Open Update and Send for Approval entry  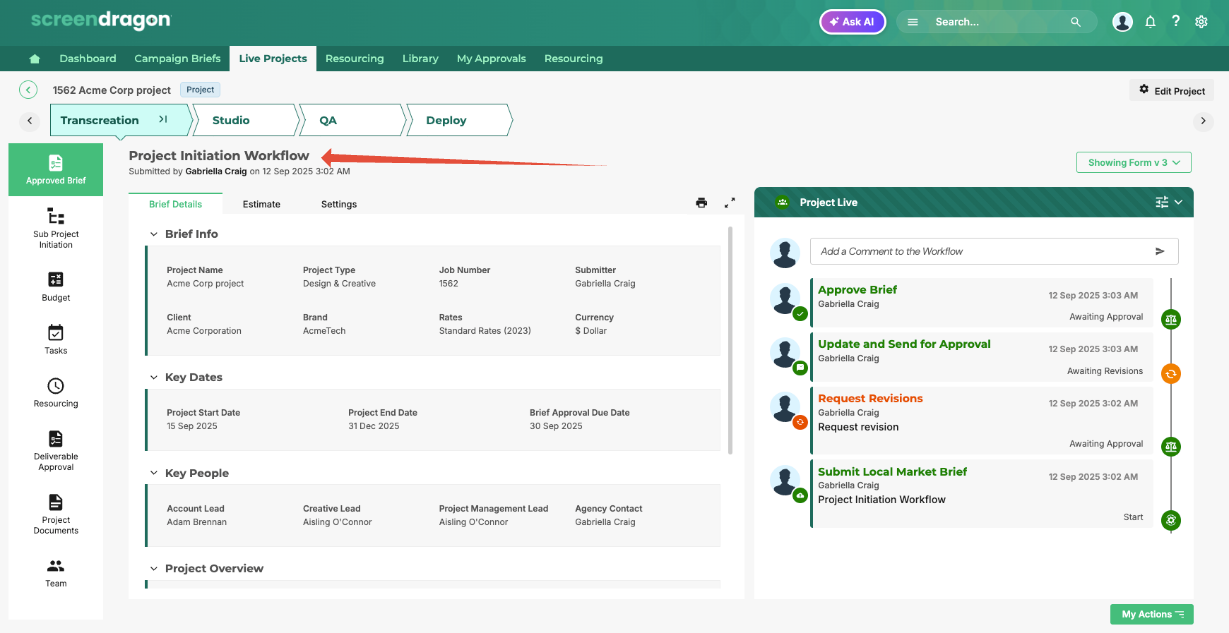pyautogui.click(x=981, y=357)
